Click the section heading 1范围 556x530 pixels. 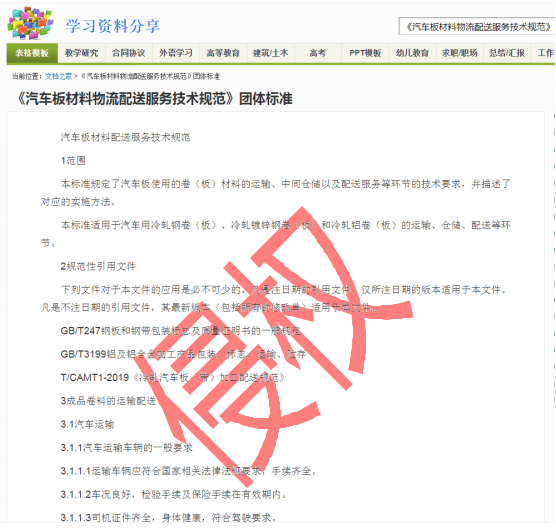(73, 161)
